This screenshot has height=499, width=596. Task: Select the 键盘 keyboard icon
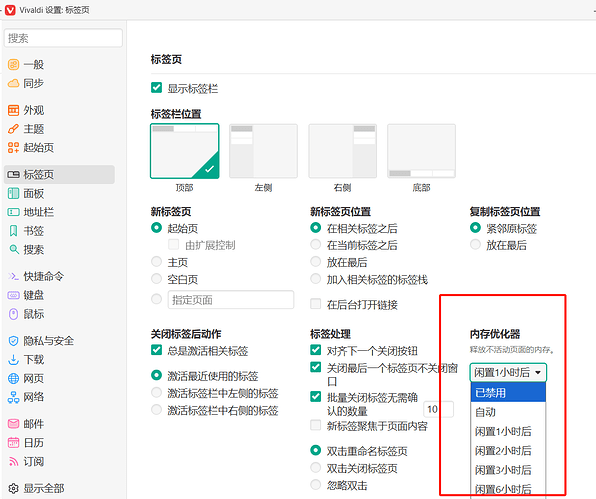[x=13, y=295]
